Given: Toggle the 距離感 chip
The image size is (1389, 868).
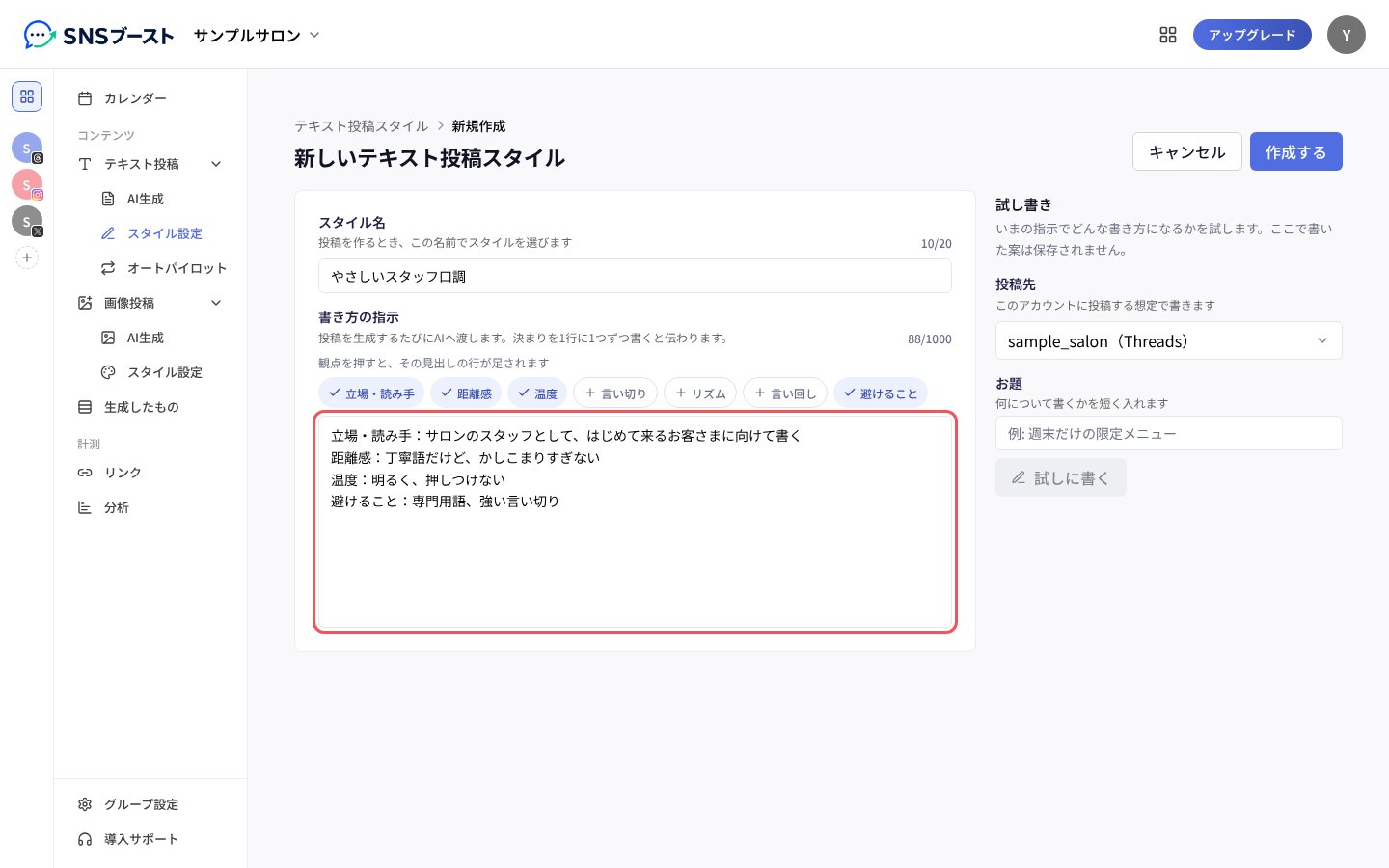Looking at the screenshot, I should pos(466,393).
